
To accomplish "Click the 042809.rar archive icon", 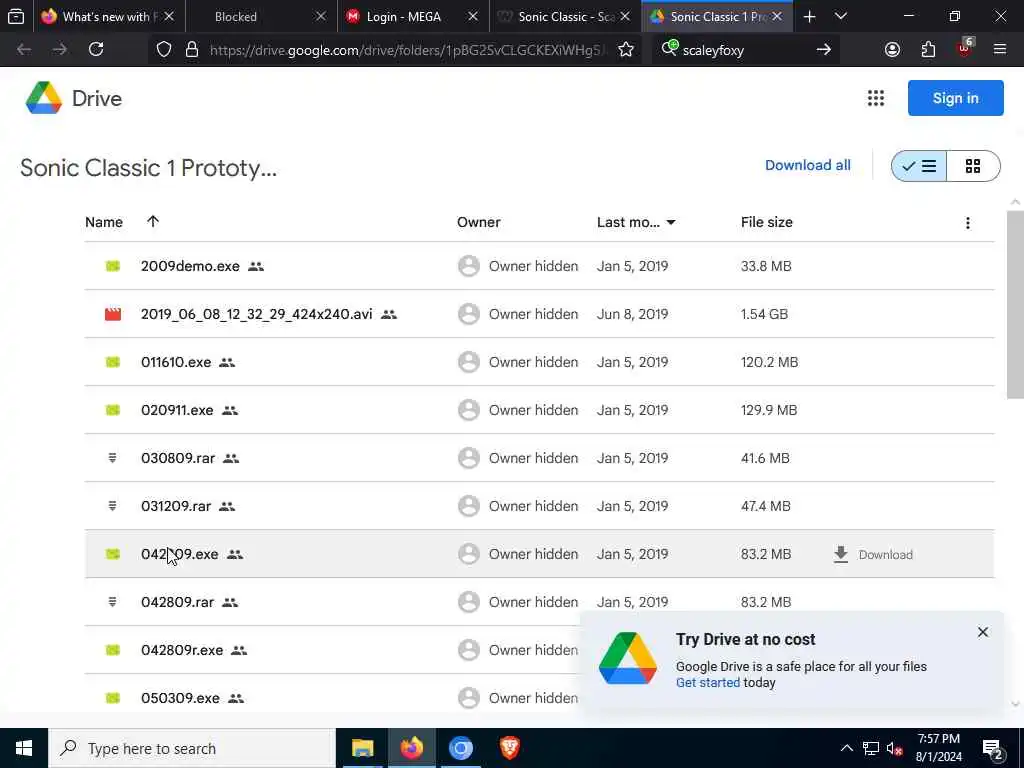I will coord(112,602).
